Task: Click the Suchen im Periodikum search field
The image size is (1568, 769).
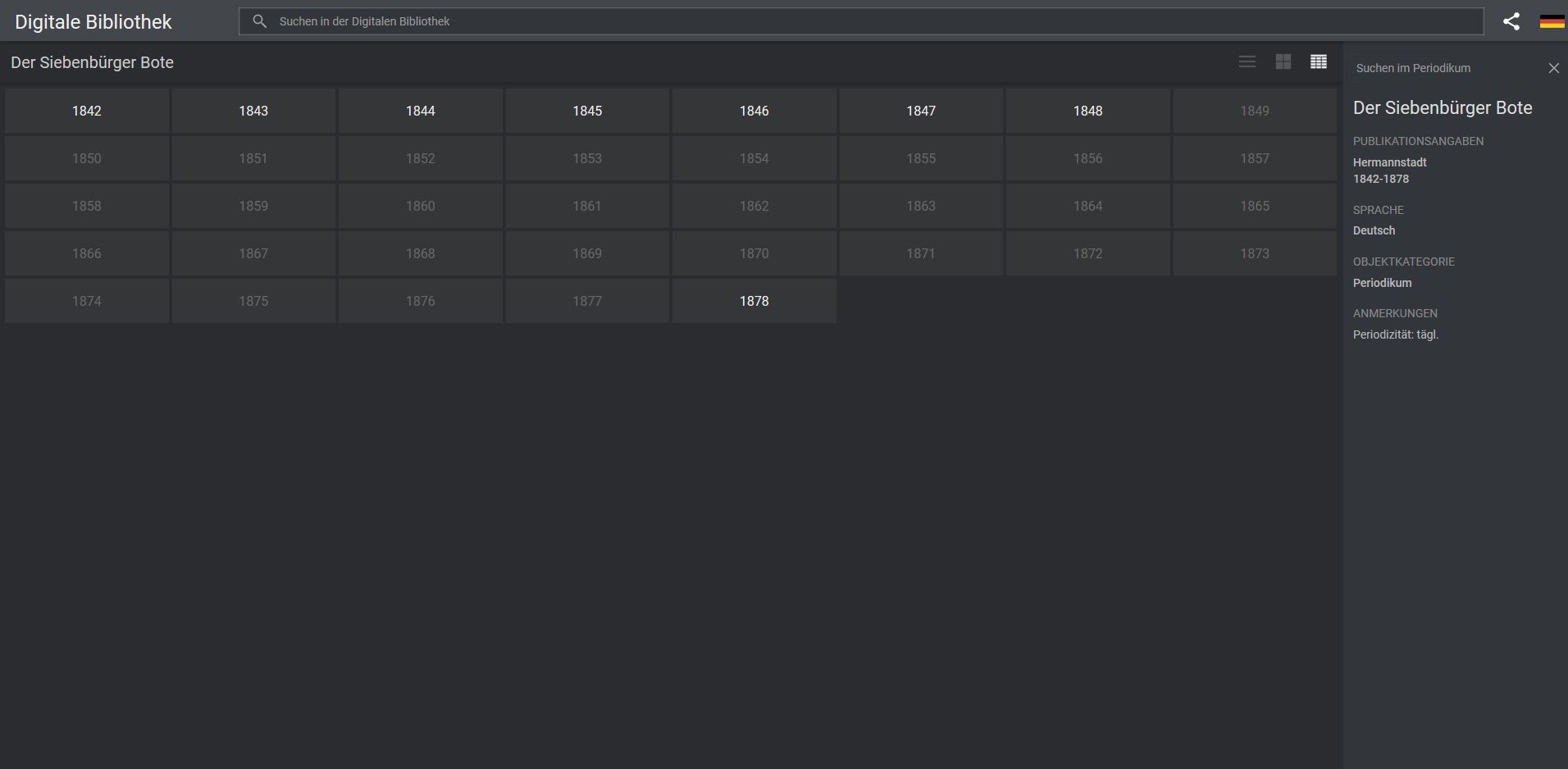Action: click(1447, 68)
